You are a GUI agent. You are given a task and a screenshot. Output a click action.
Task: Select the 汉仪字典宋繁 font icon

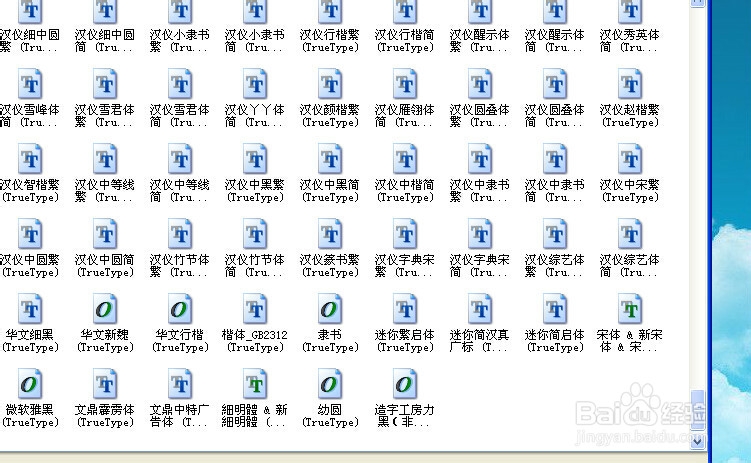(405, 234)
